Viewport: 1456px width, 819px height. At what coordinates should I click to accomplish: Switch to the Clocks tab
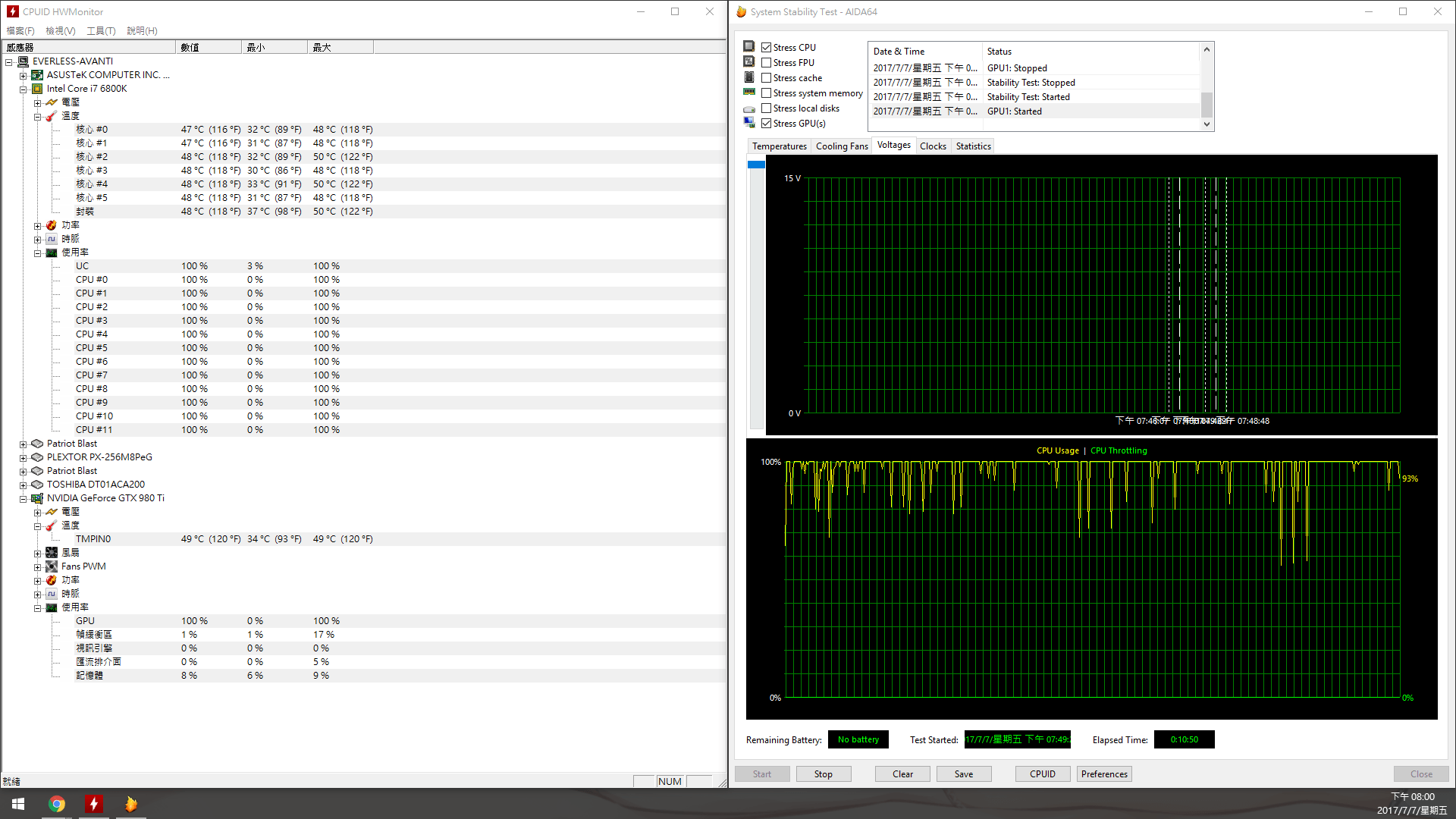[933, 146]
